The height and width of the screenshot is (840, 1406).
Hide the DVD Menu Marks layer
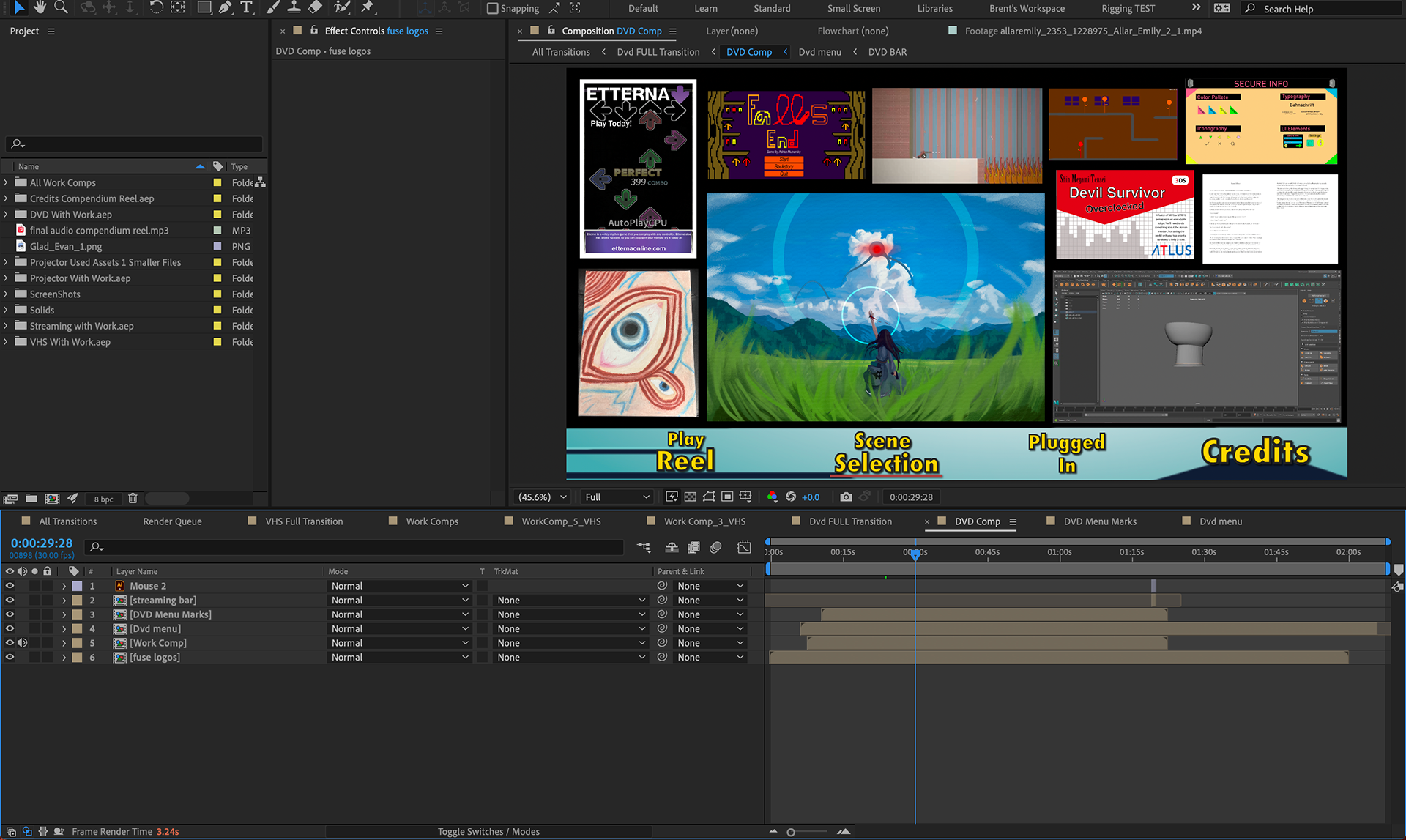pos(10,614)
